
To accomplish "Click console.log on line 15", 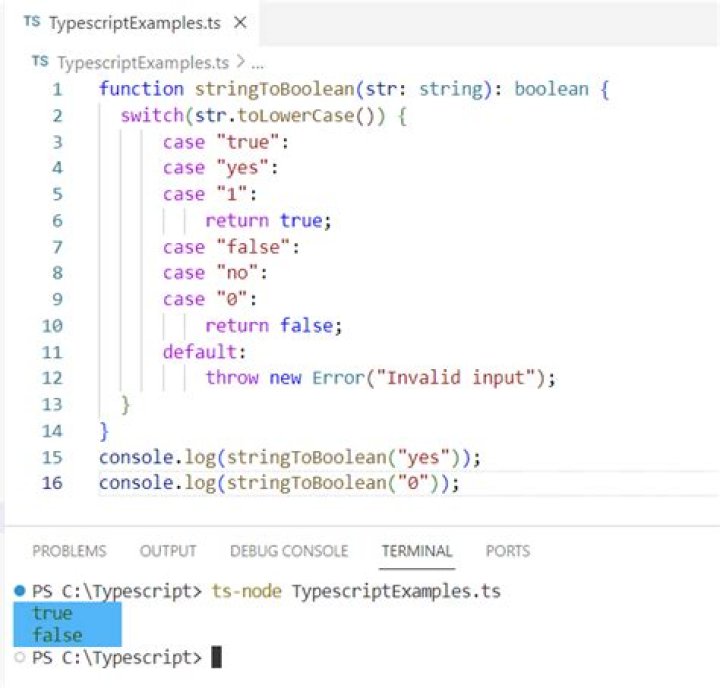I will tap(158, 457).
